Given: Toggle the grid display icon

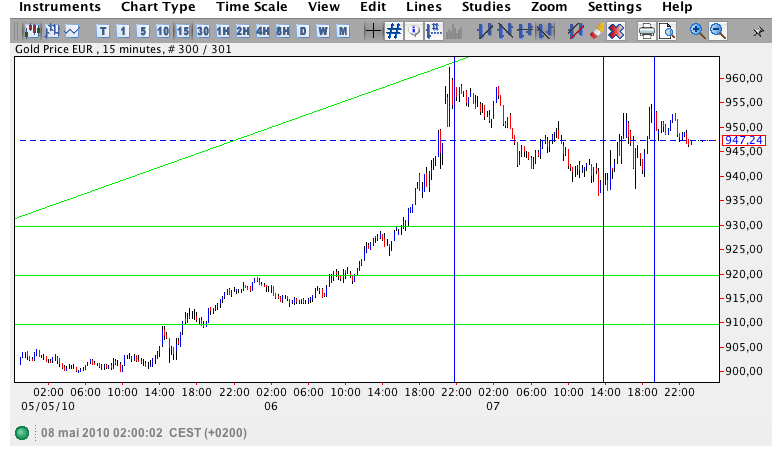Looking at the screenshot, I should [x=394, y=31].
